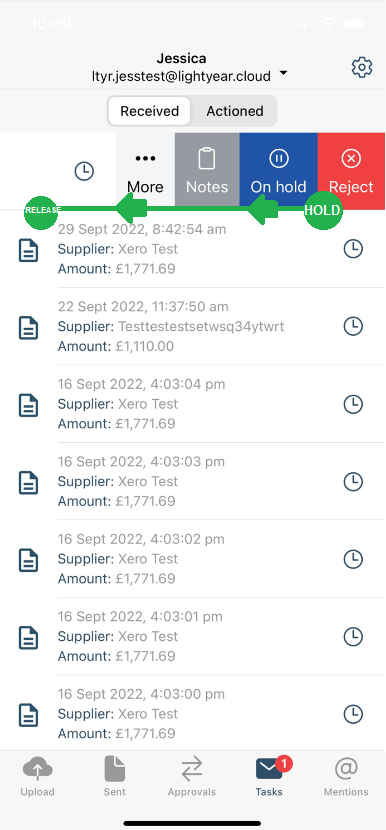The width and height of the screenshot is (386, 830).
Task: Tap clock icon on the £1,110.00 row
Action: 353,327
